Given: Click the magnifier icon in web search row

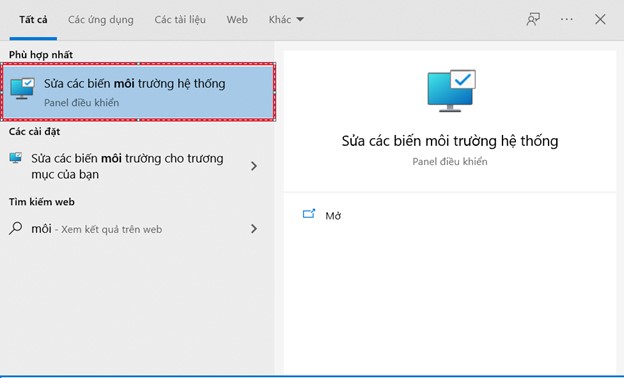Looking at the screenshot, I should [x=16, y=228].
